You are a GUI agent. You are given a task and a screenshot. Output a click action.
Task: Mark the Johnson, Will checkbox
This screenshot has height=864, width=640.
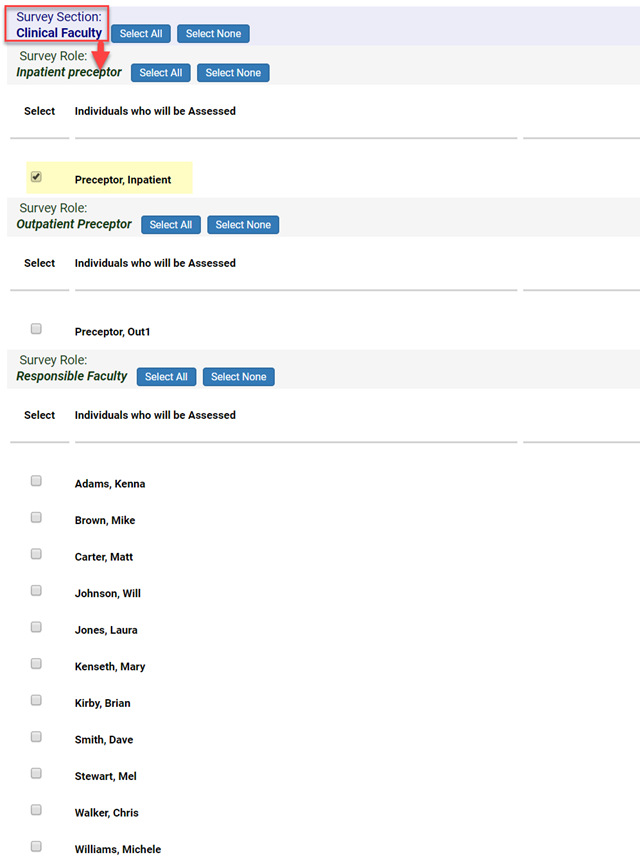coord(37,591)
